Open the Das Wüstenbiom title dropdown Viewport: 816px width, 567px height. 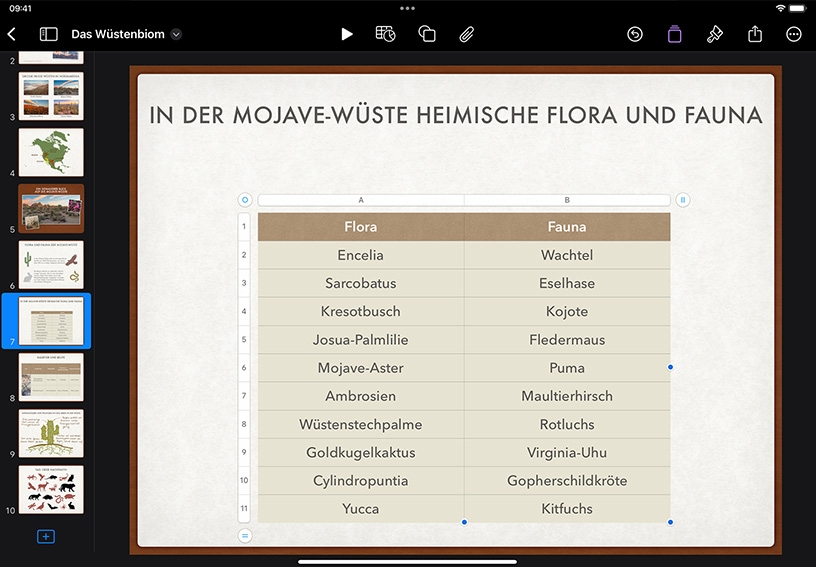pos(176,34)
